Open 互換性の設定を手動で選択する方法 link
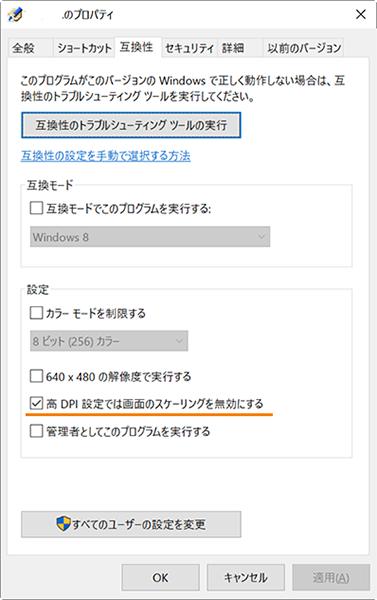 [x=106, y=156]
